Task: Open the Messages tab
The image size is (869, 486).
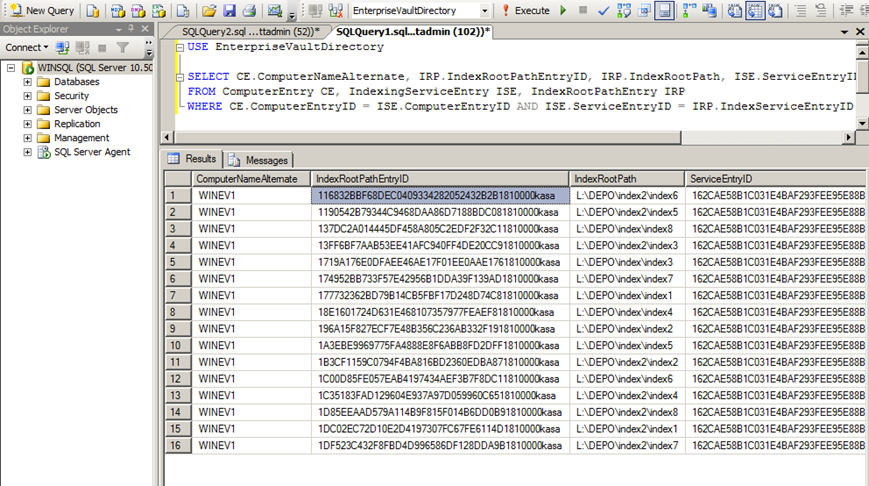Action: [258, 160]
